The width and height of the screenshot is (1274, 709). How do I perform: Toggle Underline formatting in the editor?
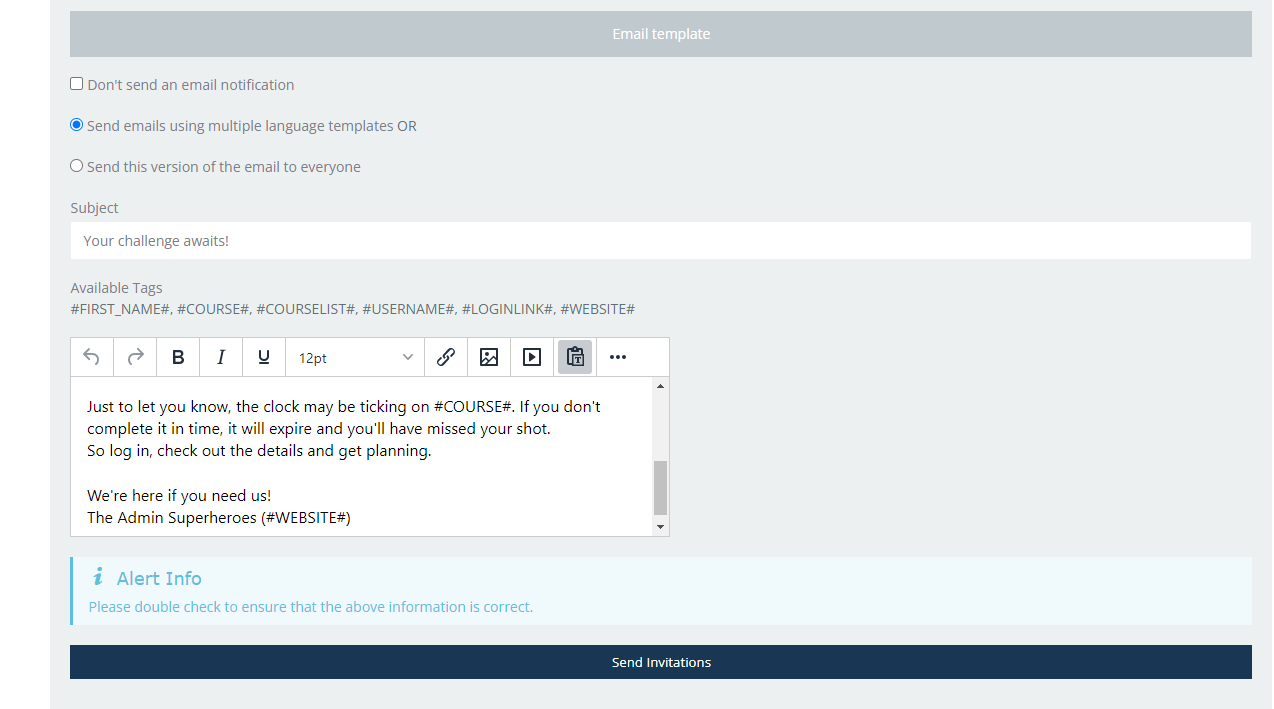click(x=264, y=357)
